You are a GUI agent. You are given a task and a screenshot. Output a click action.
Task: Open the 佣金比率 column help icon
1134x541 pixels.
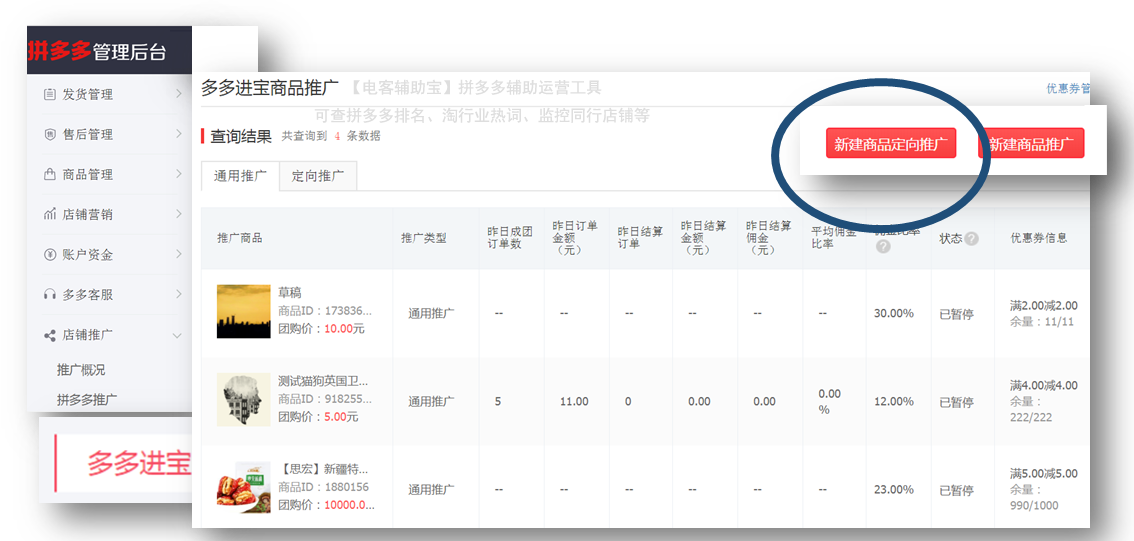[882, 247]
